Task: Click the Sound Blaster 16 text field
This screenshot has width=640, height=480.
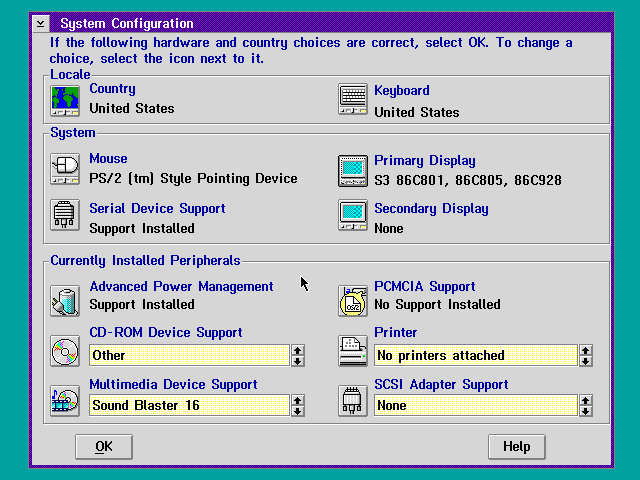Action: tap(188, 405)
